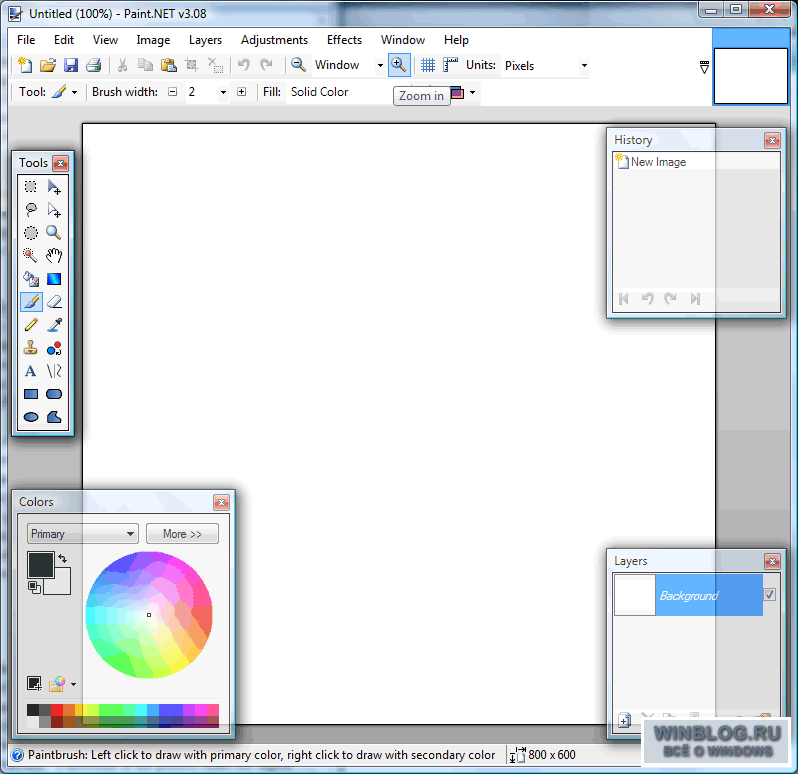Open the Adjustments menu

274,40
